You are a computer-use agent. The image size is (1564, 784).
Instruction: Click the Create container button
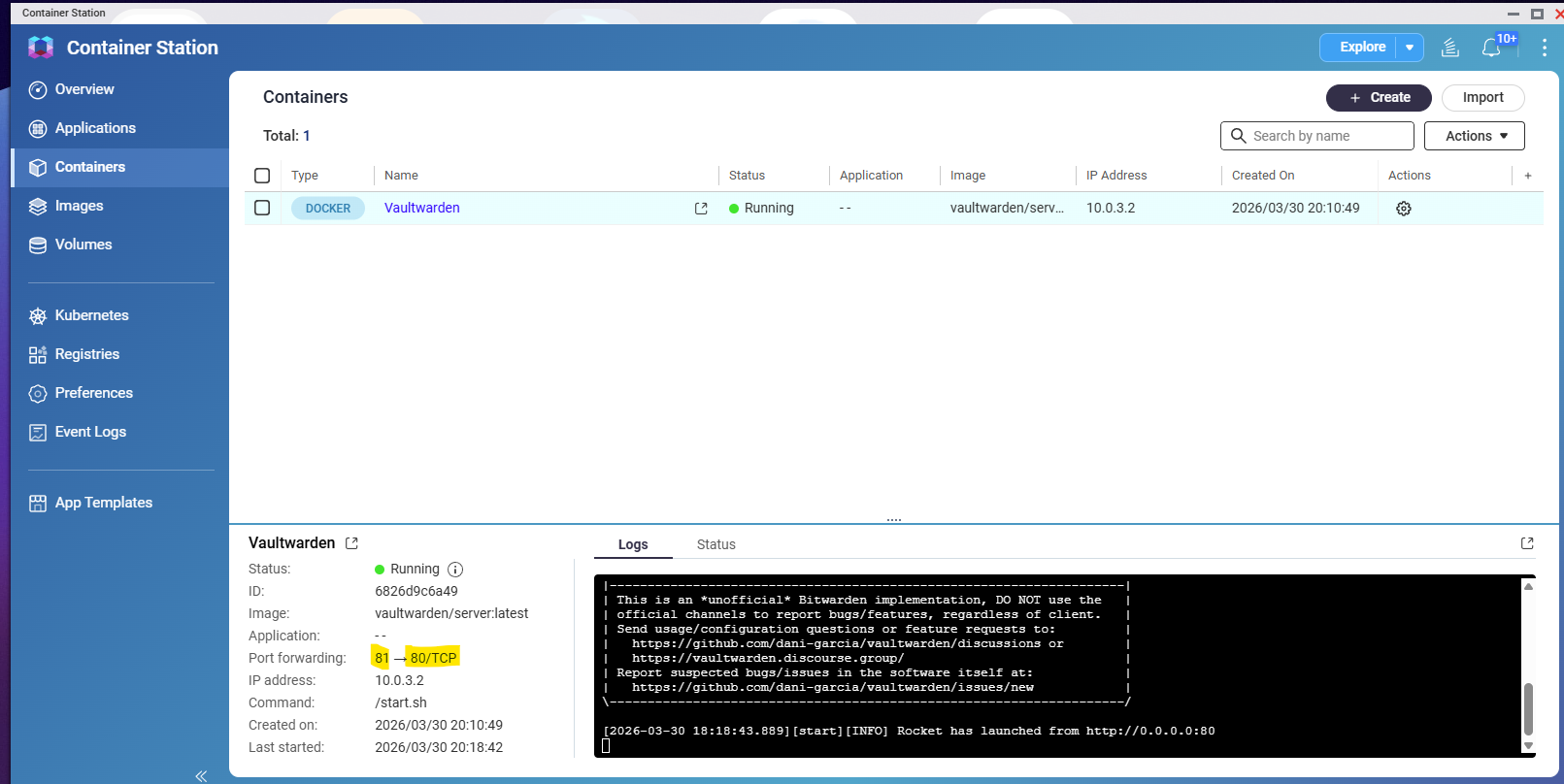click(1379, 98)
